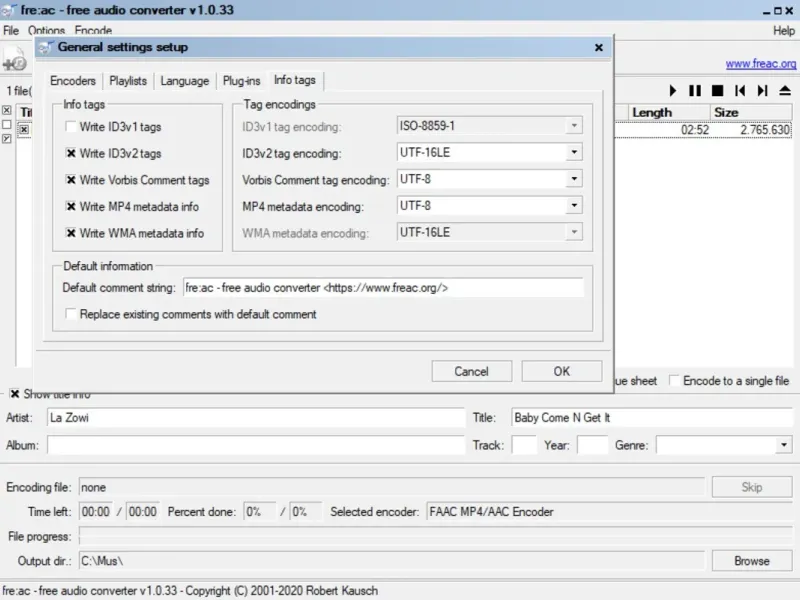Open WMA metadata encoding dropdown

coord(574,232)
